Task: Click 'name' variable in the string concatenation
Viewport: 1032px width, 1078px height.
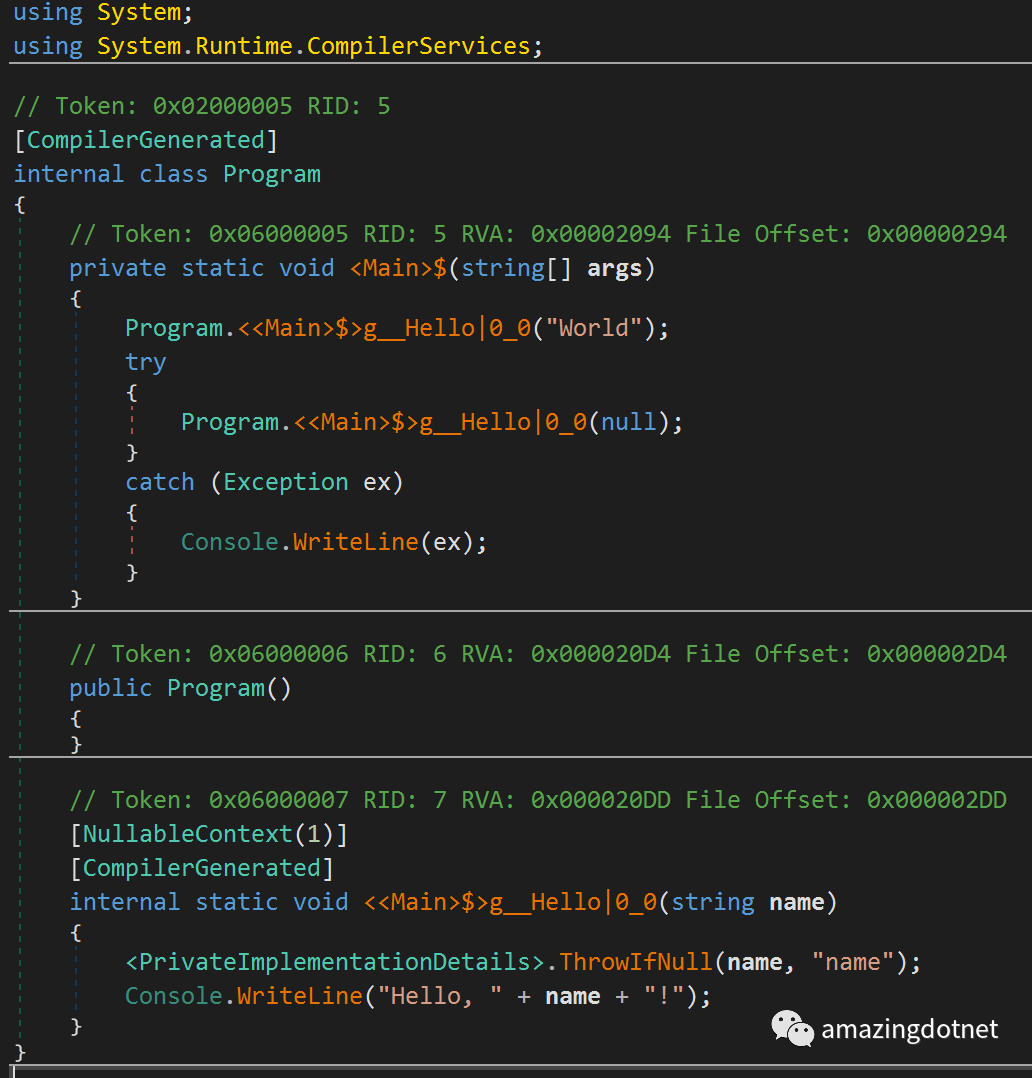Action: 572,996
